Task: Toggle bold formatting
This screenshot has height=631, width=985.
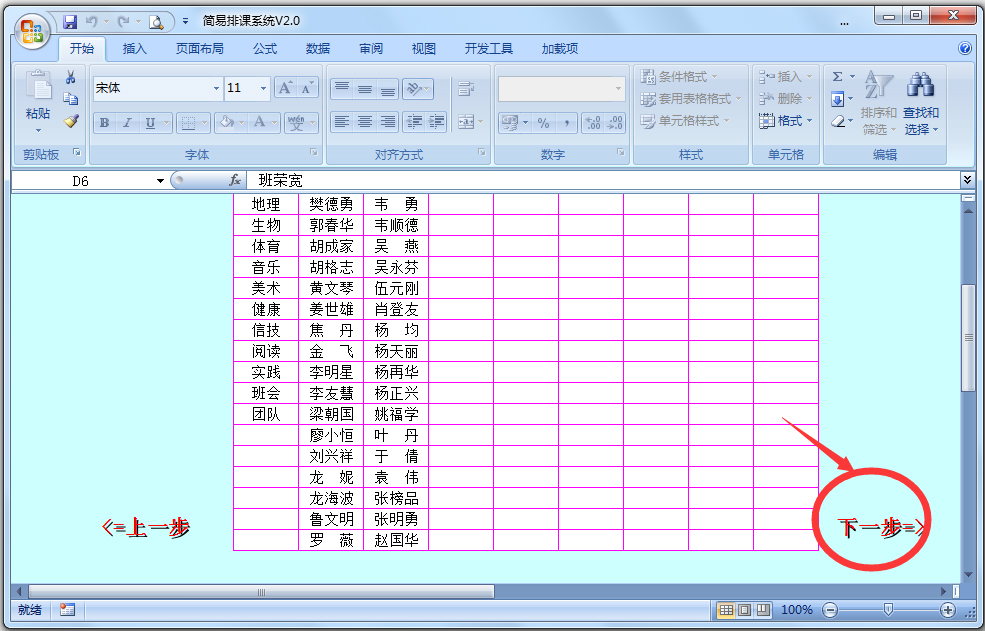Action: point(104,123)
